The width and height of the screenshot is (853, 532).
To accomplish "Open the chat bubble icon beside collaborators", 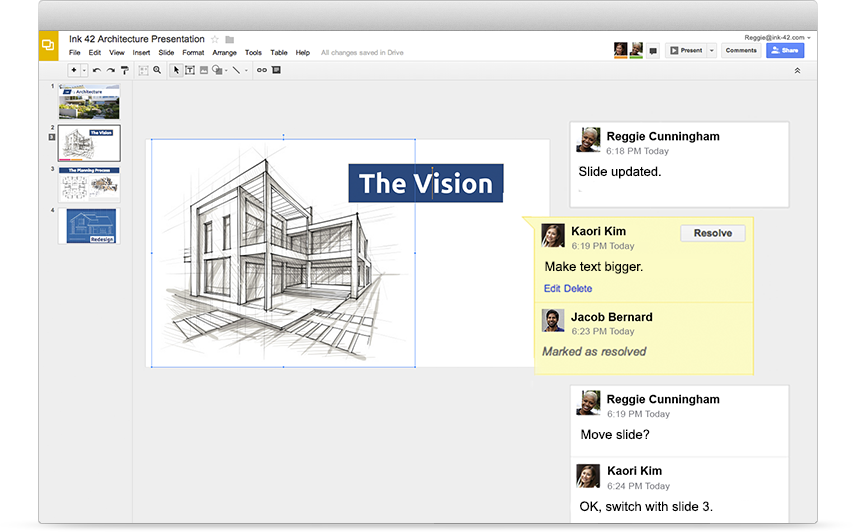I will tap(653, 51).
